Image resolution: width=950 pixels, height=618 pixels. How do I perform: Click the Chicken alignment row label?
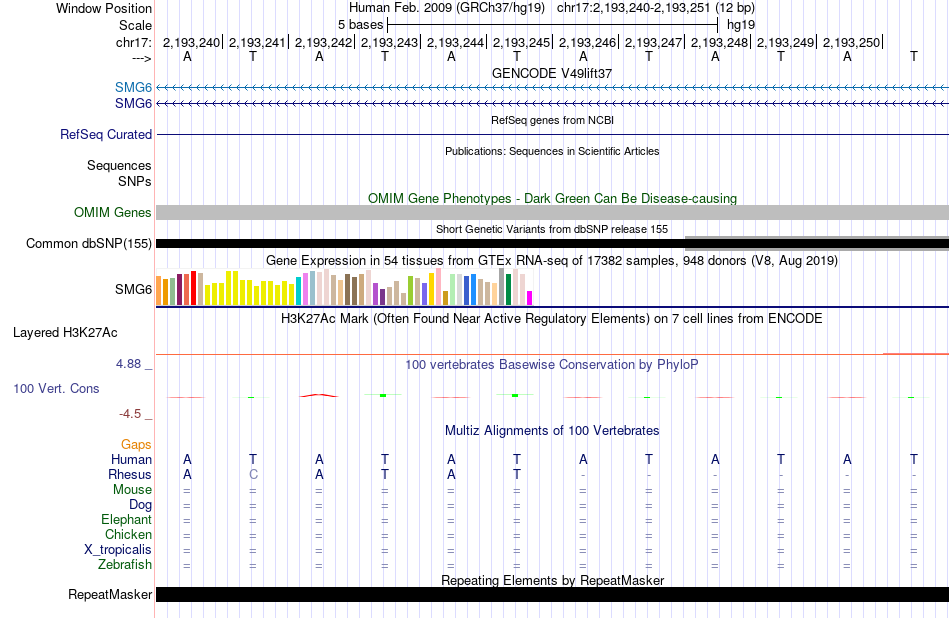pyautogui.click(x=128, y=534)
